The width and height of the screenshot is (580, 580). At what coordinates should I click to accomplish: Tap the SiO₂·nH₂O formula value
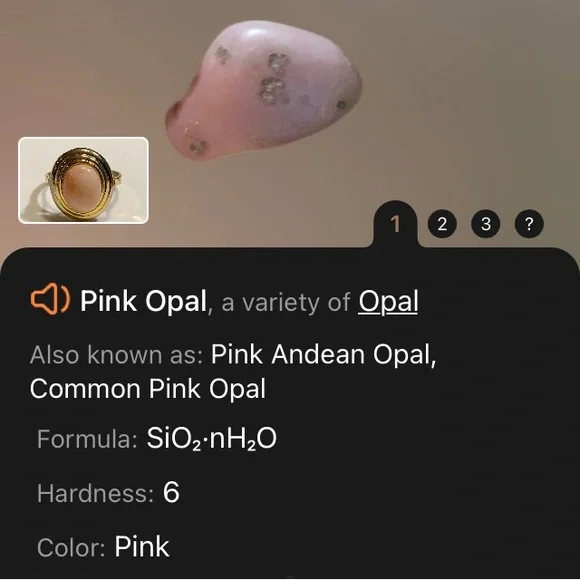point(212,439)
